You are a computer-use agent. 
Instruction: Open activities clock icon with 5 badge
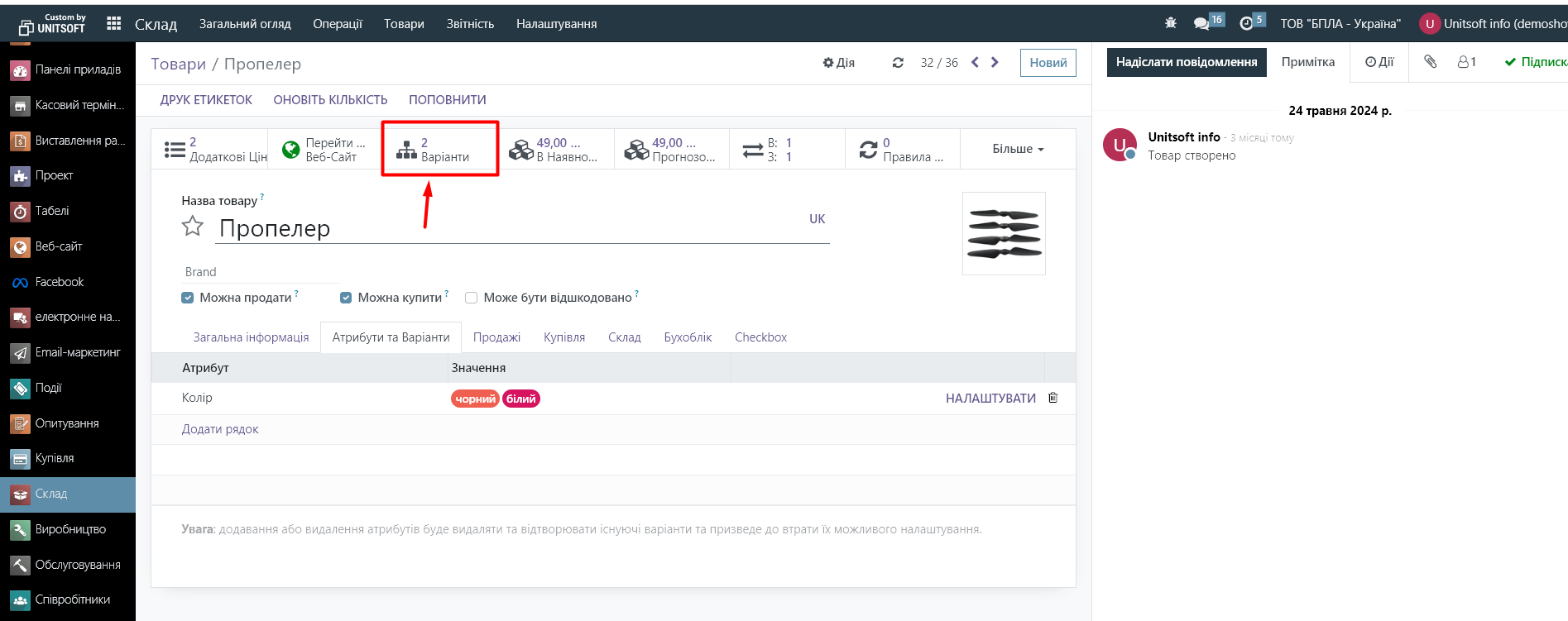click(1246, 24)
